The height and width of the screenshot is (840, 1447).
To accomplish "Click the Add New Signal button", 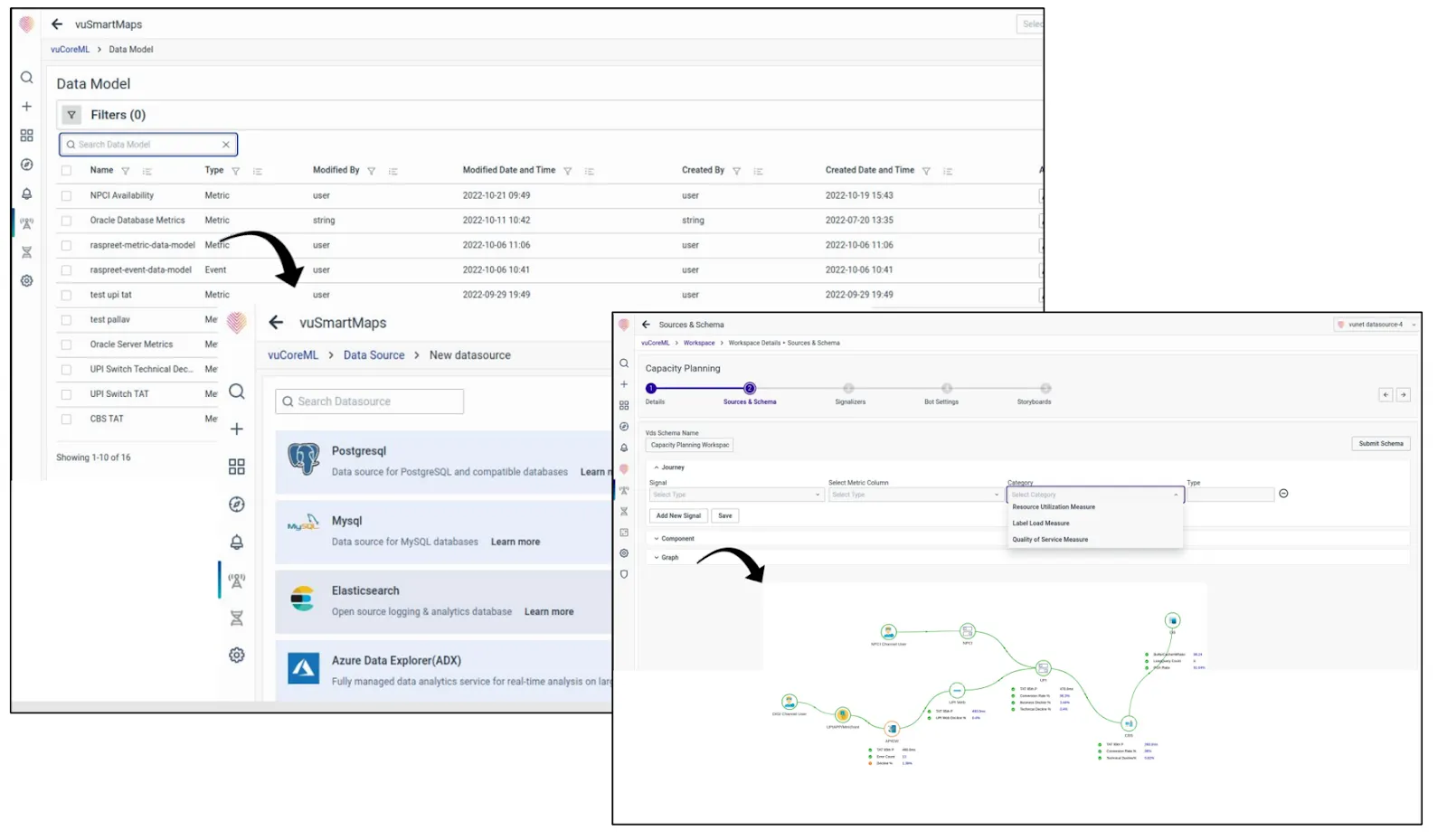I will pos(678,516).
